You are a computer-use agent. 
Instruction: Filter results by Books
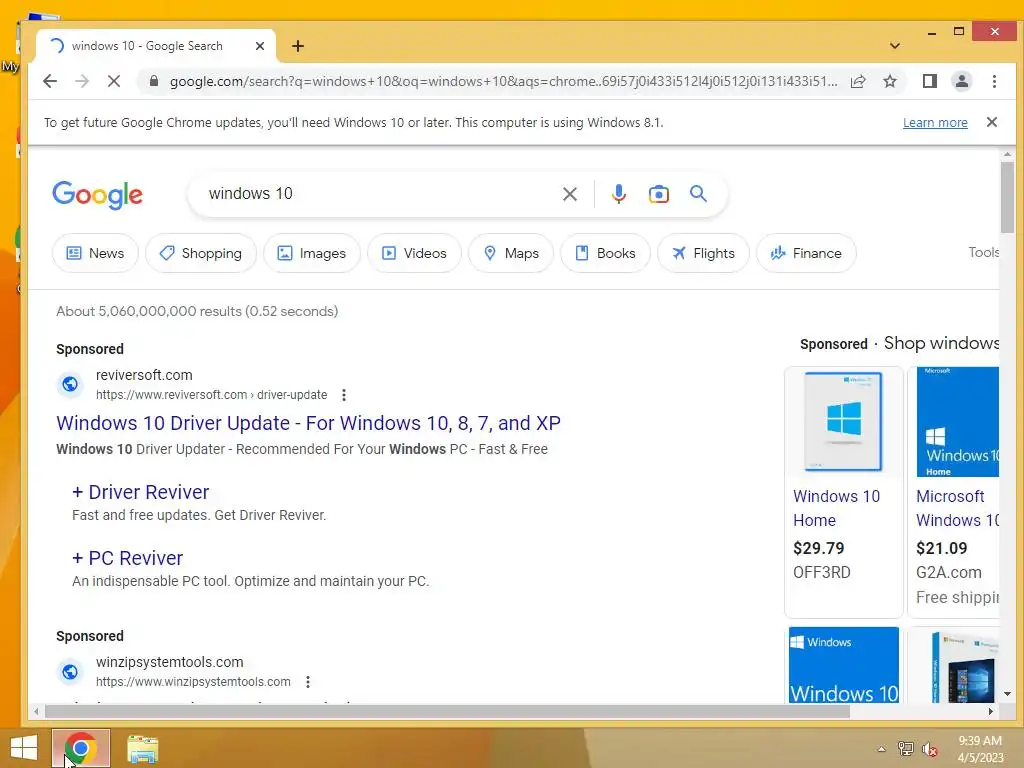coord(605,253)
